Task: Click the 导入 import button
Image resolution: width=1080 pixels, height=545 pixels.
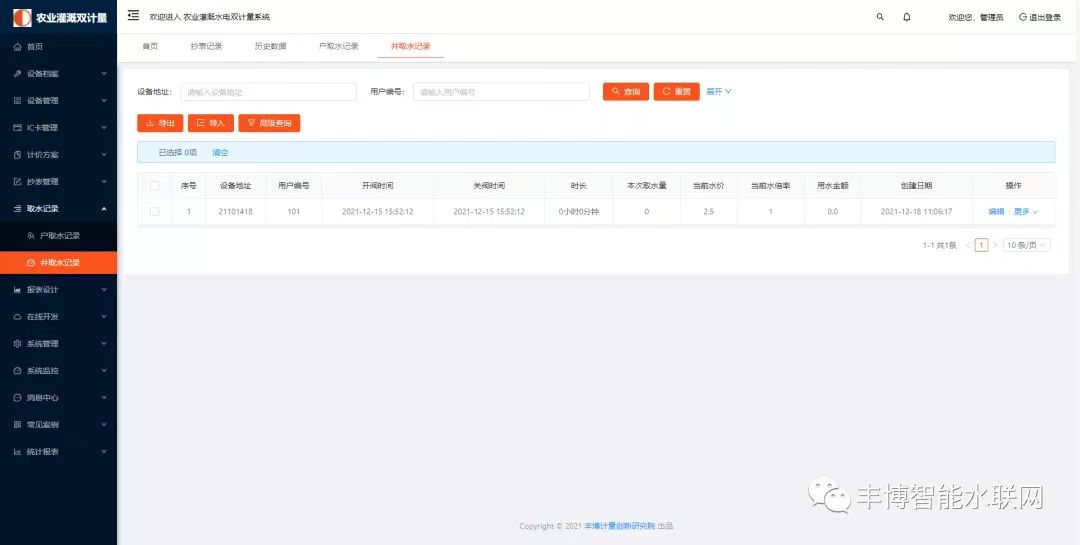Action: click(x=211, y=123)
